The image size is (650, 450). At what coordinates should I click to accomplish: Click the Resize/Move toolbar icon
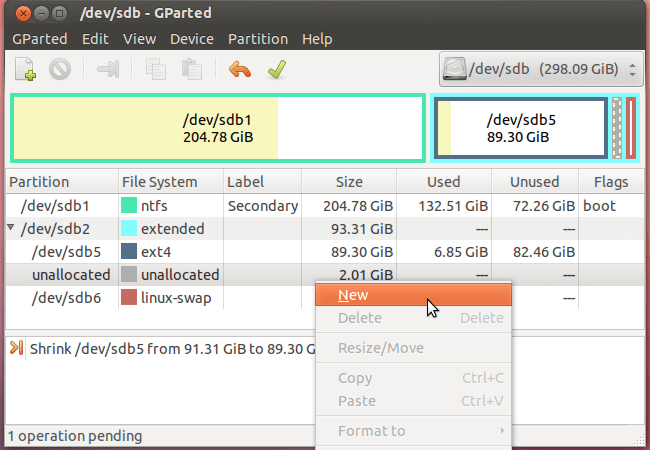click(108, 70)
